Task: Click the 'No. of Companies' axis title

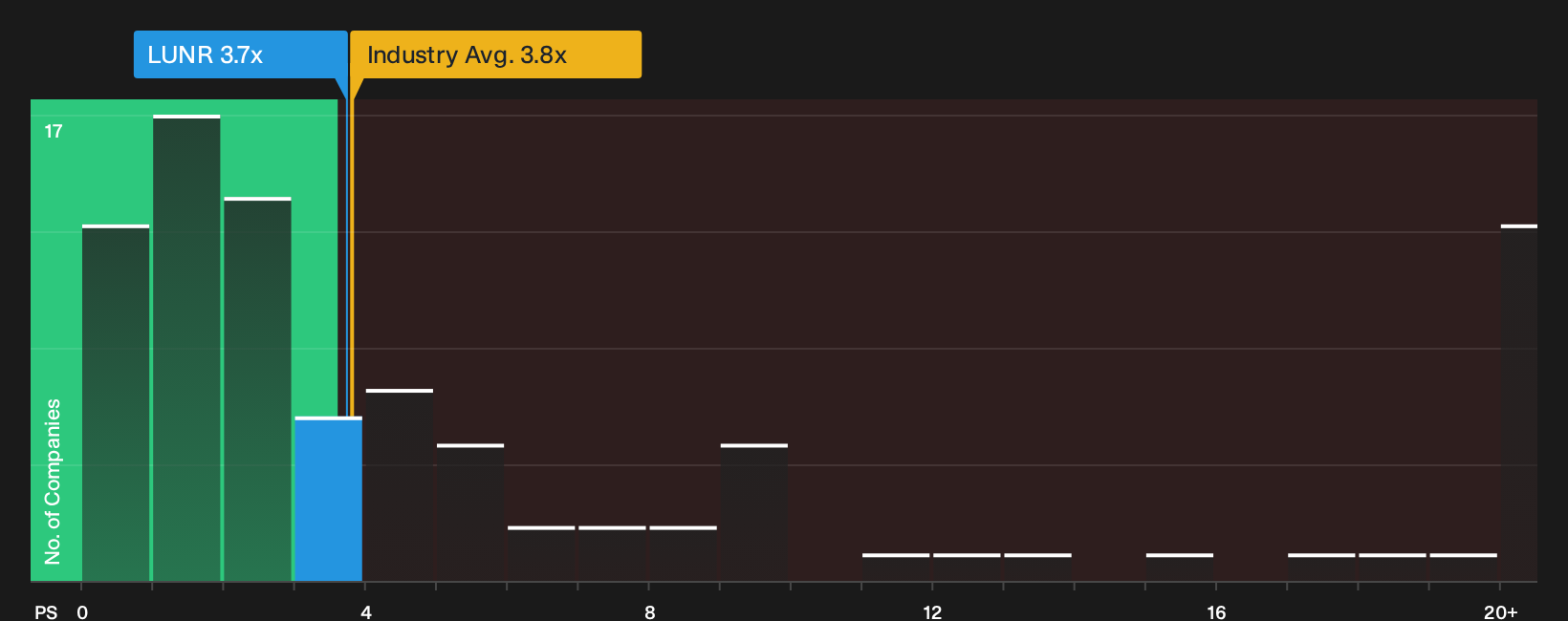Action: point(53,482)
